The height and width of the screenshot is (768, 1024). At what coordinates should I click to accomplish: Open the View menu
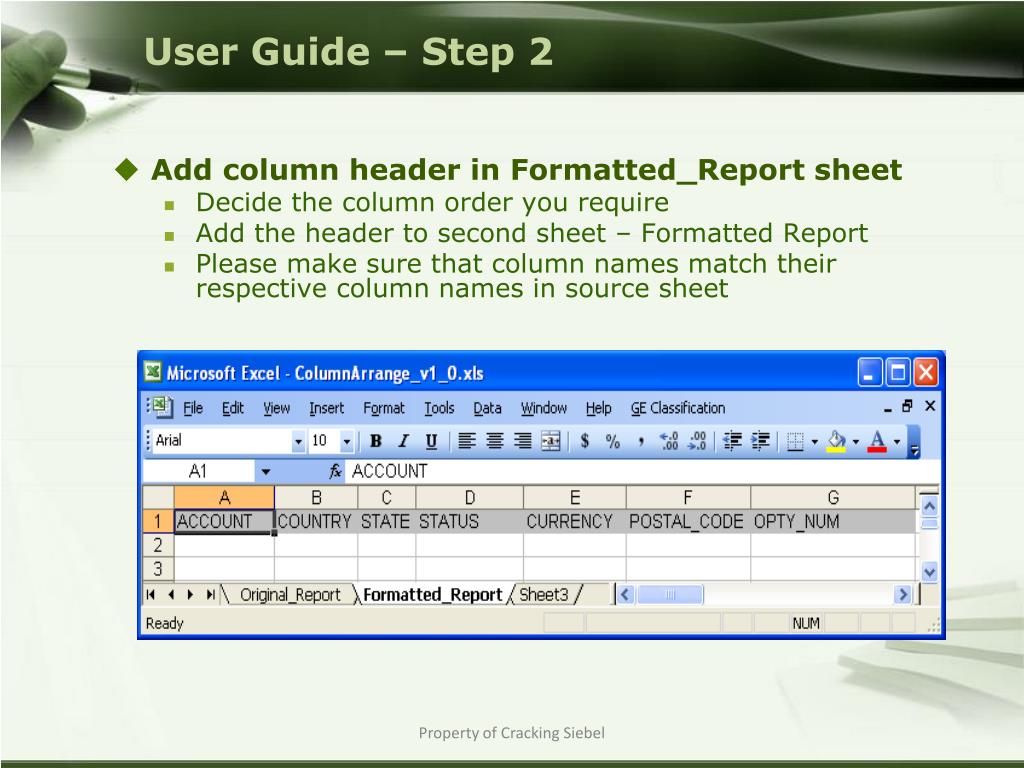(276, 408)
